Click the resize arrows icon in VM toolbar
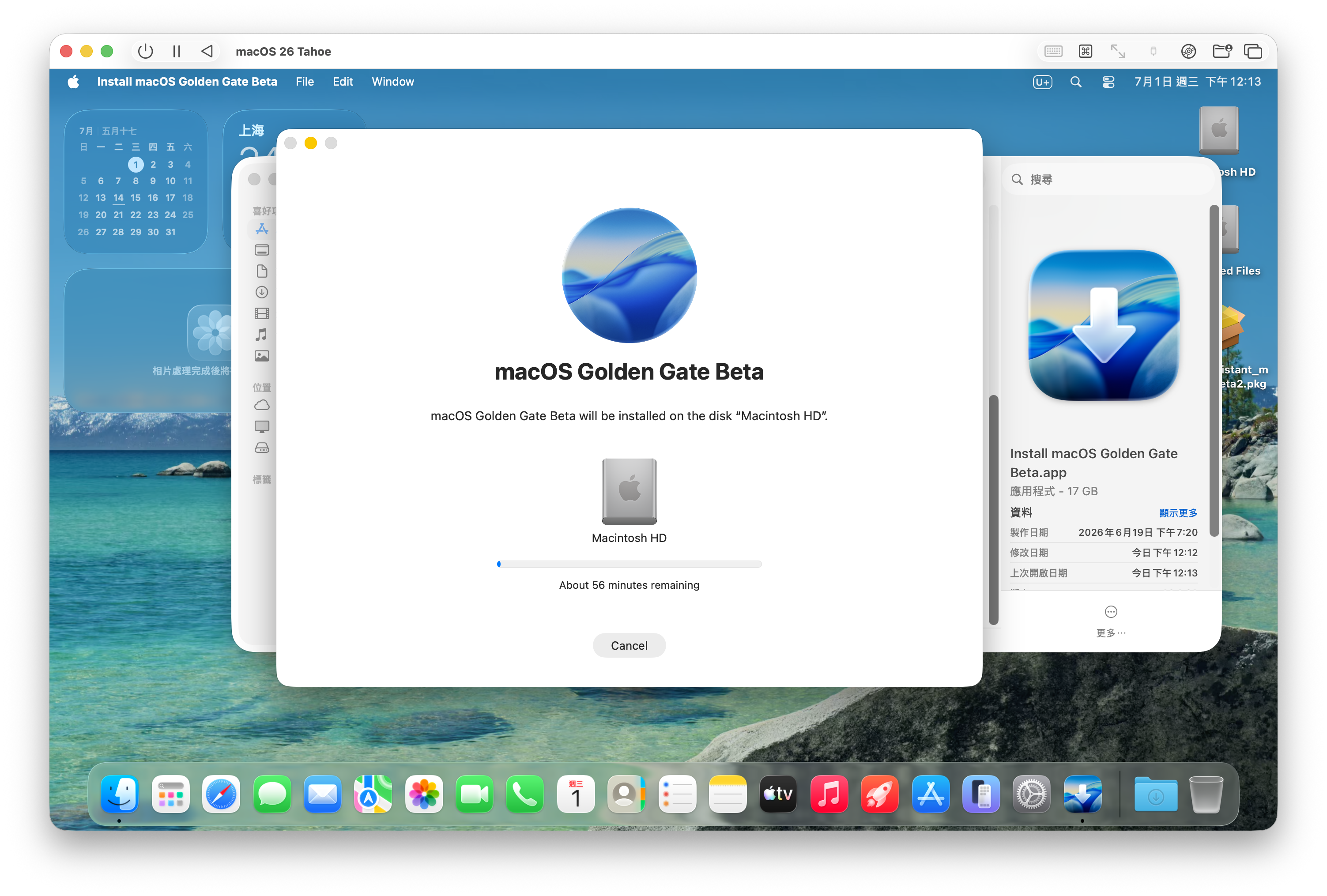 (x=1117, y=51)
